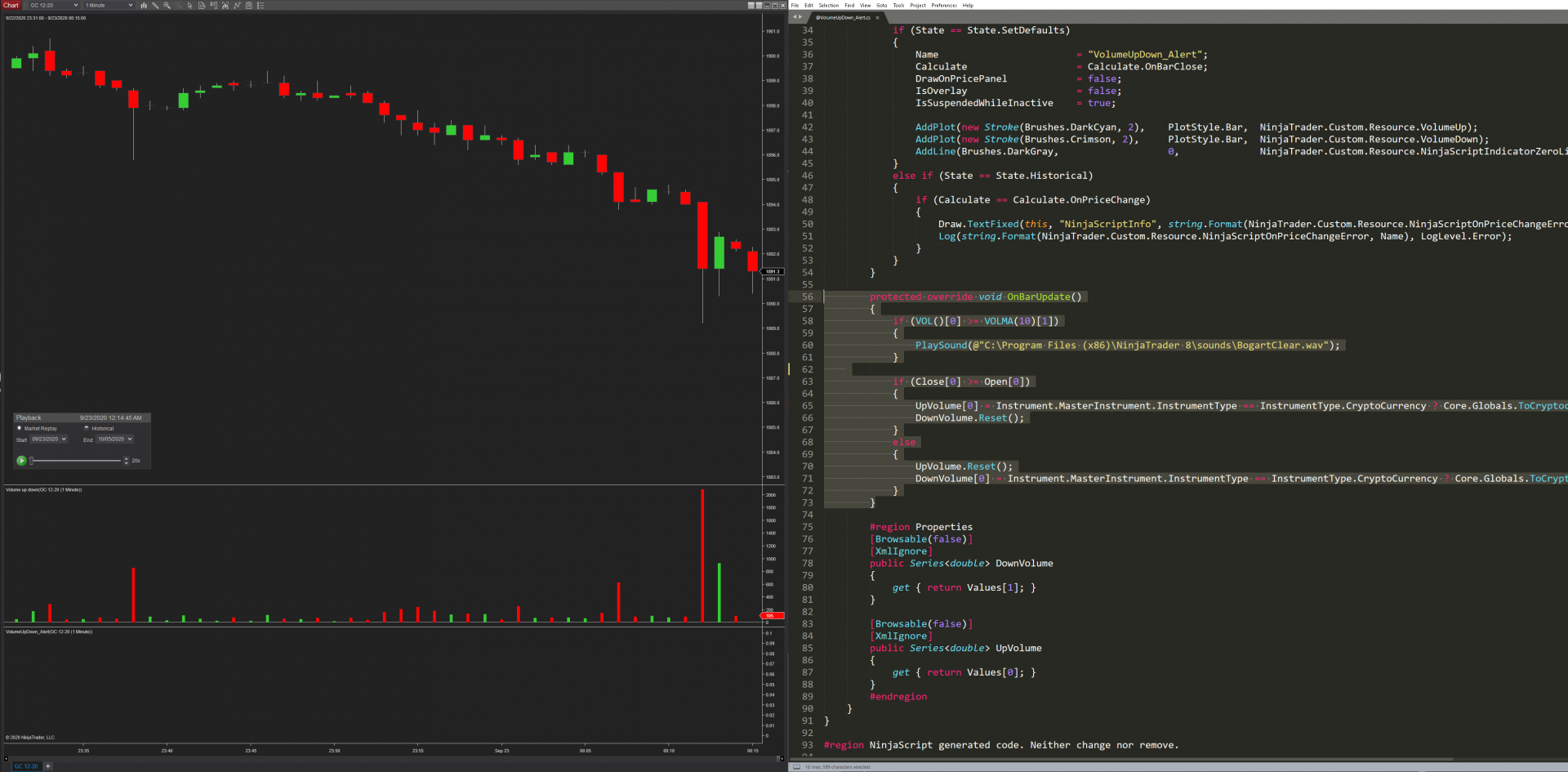Open the Project menu
The height and width of the screenshot is (772, 1568).
(918, 6)
